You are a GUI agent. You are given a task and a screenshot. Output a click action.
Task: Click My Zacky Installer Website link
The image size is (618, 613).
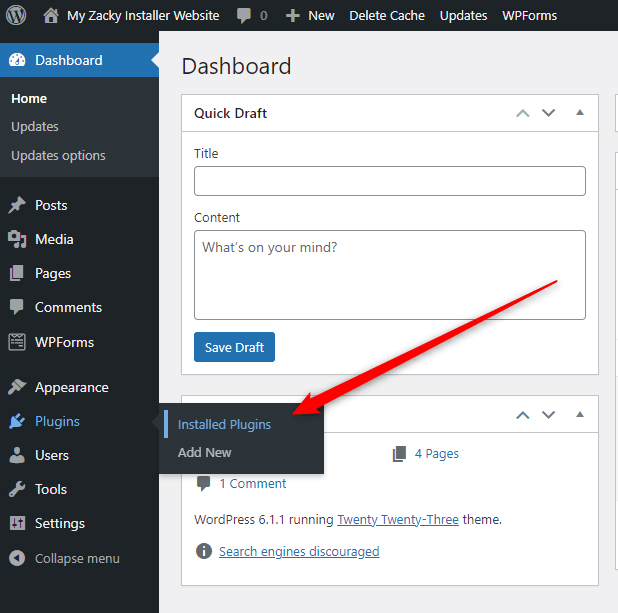(x=143, y=16)
